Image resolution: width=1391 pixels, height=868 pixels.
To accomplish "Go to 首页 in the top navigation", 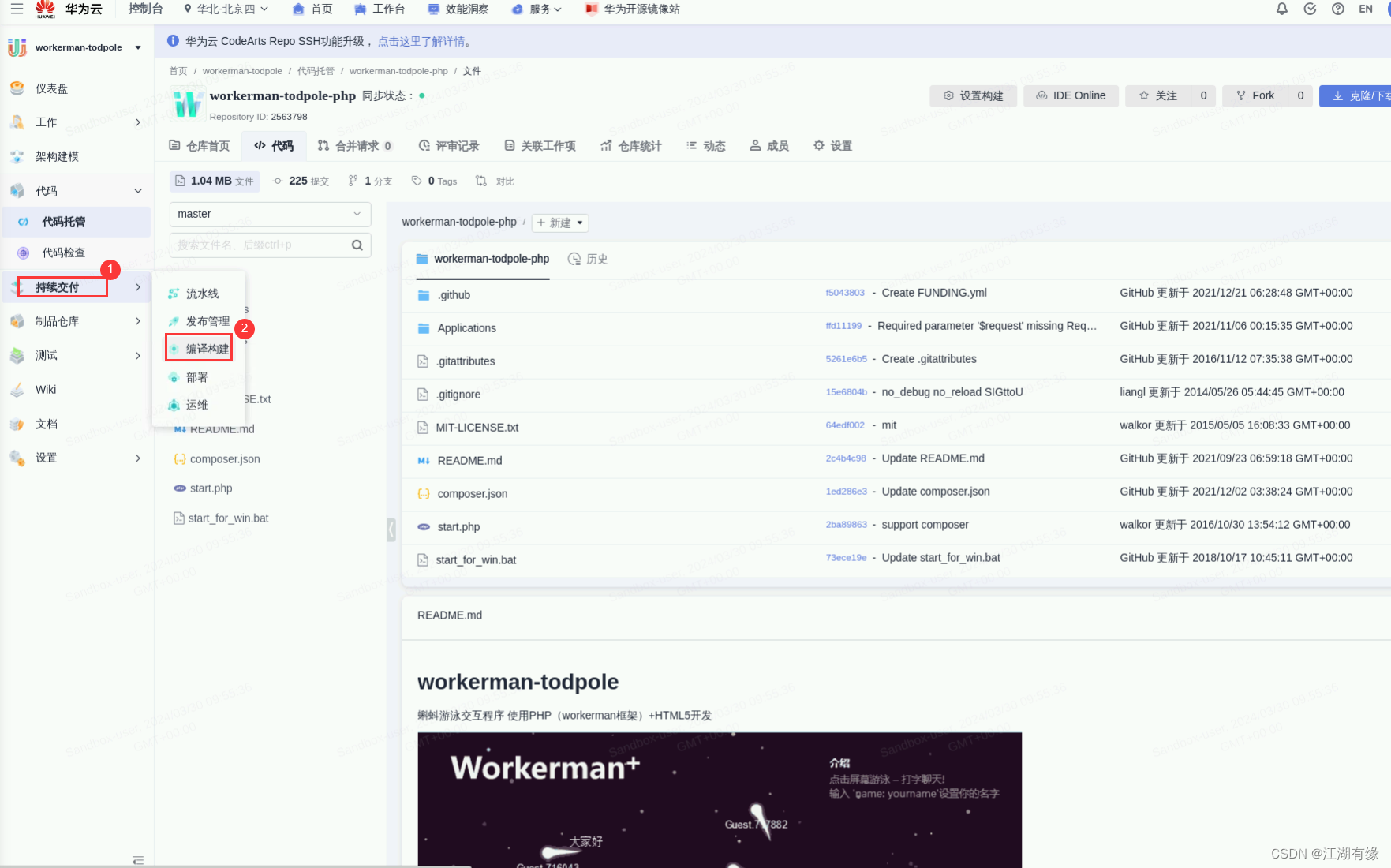I will 312,9.
